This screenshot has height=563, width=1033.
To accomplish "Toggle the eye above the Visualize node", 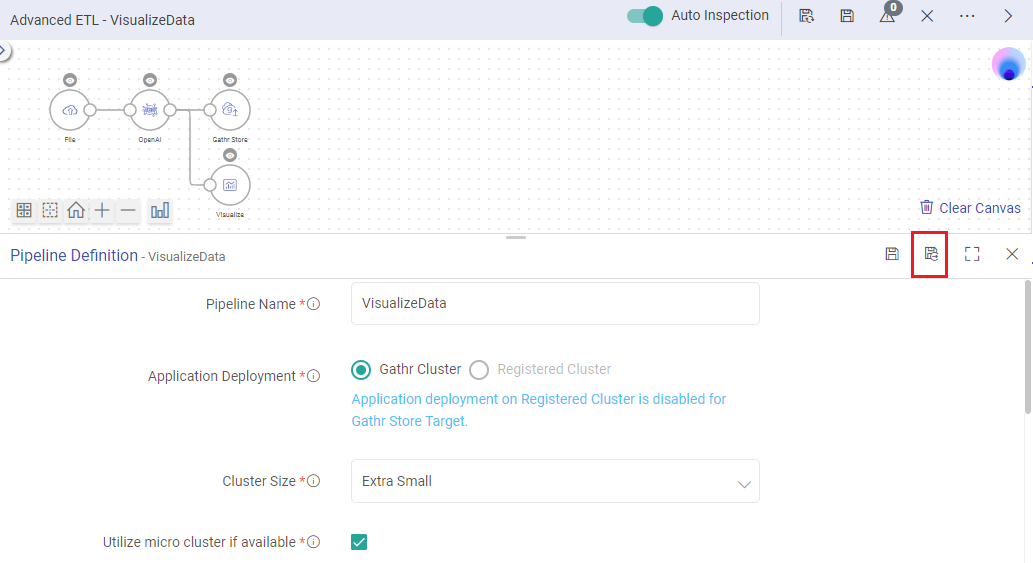I will (x=230, y=155).
